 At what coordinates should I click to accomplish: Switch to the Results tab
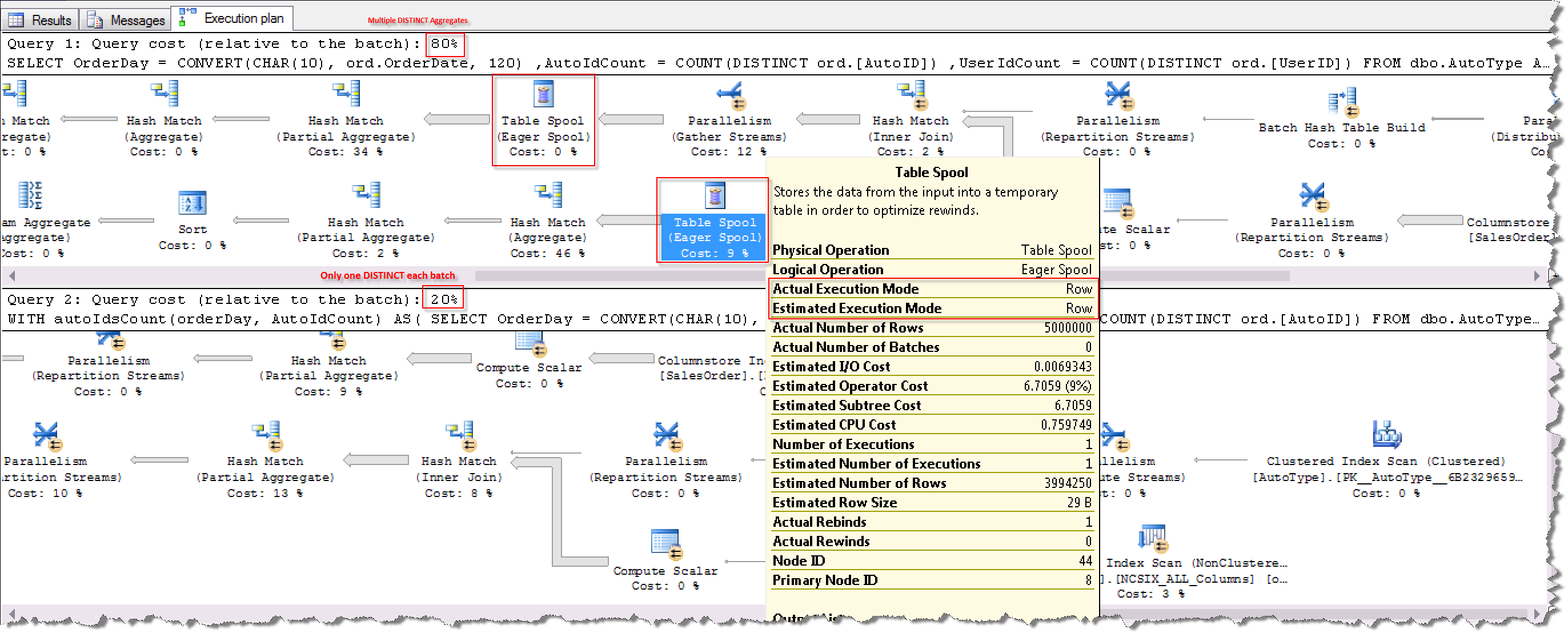[x=40, y=20]
